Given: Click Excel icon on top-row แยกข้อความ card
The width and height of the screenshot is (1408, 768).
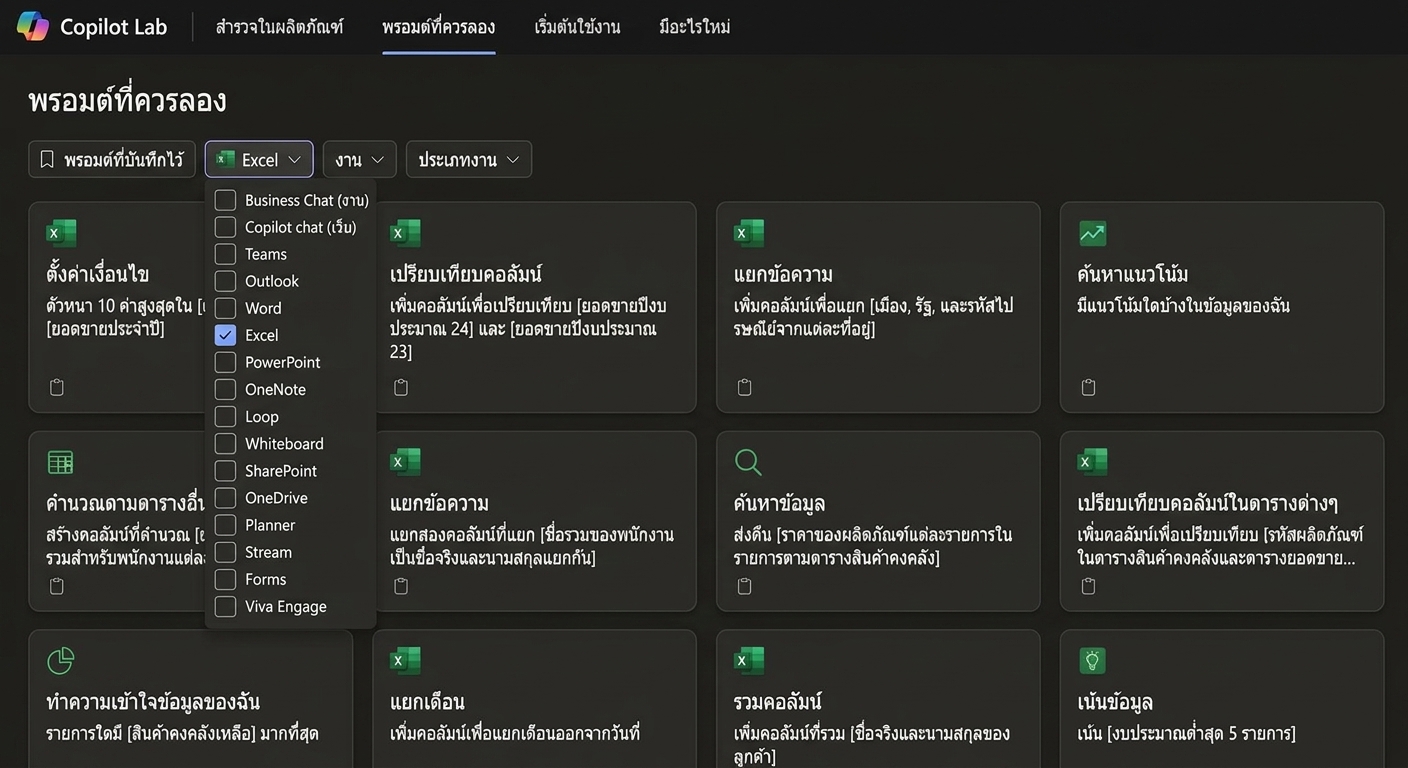Looking at the screenshot, I should (x=749, y=233).
